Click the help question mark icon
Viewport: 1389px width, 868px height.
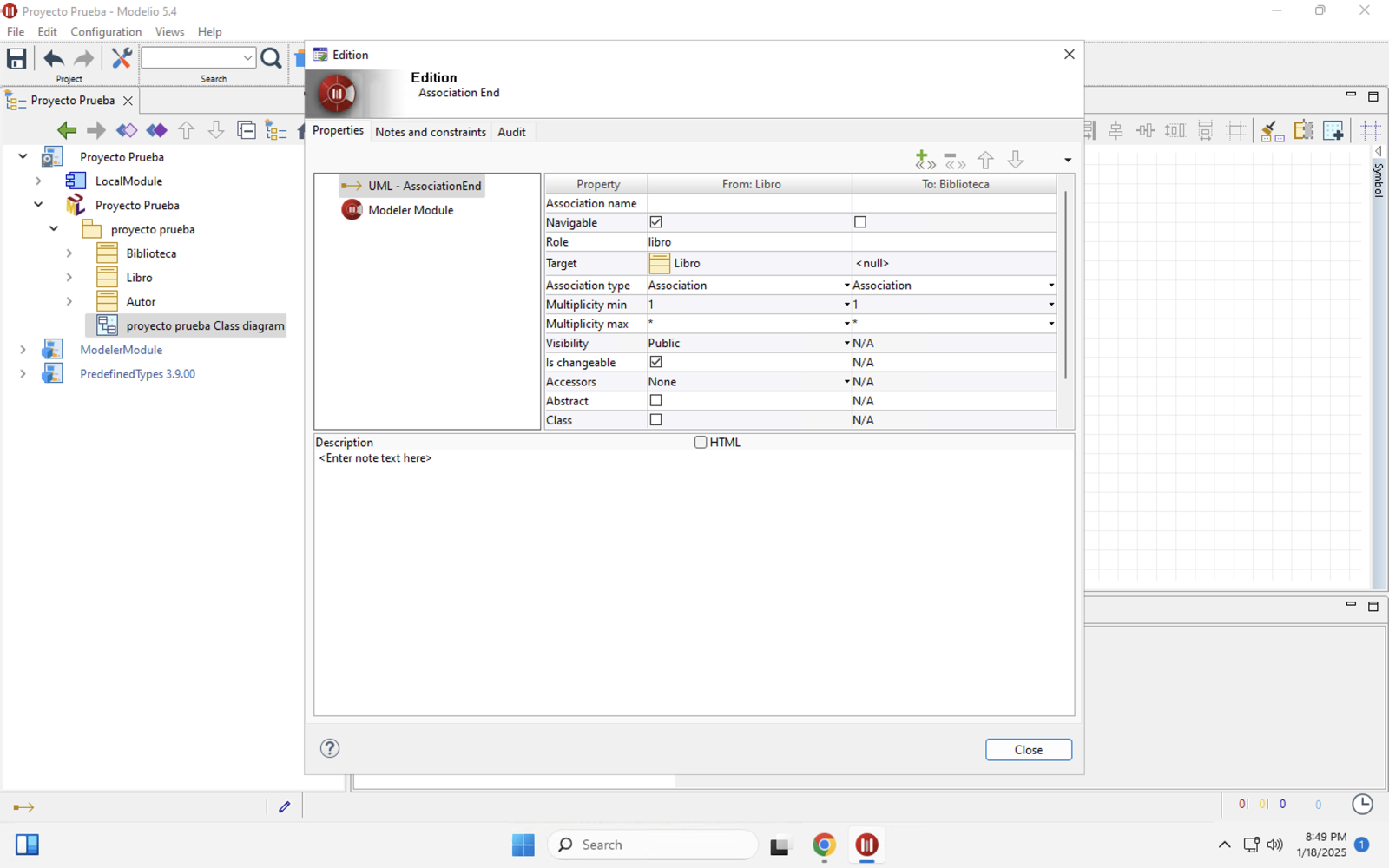tap(330, 748)
